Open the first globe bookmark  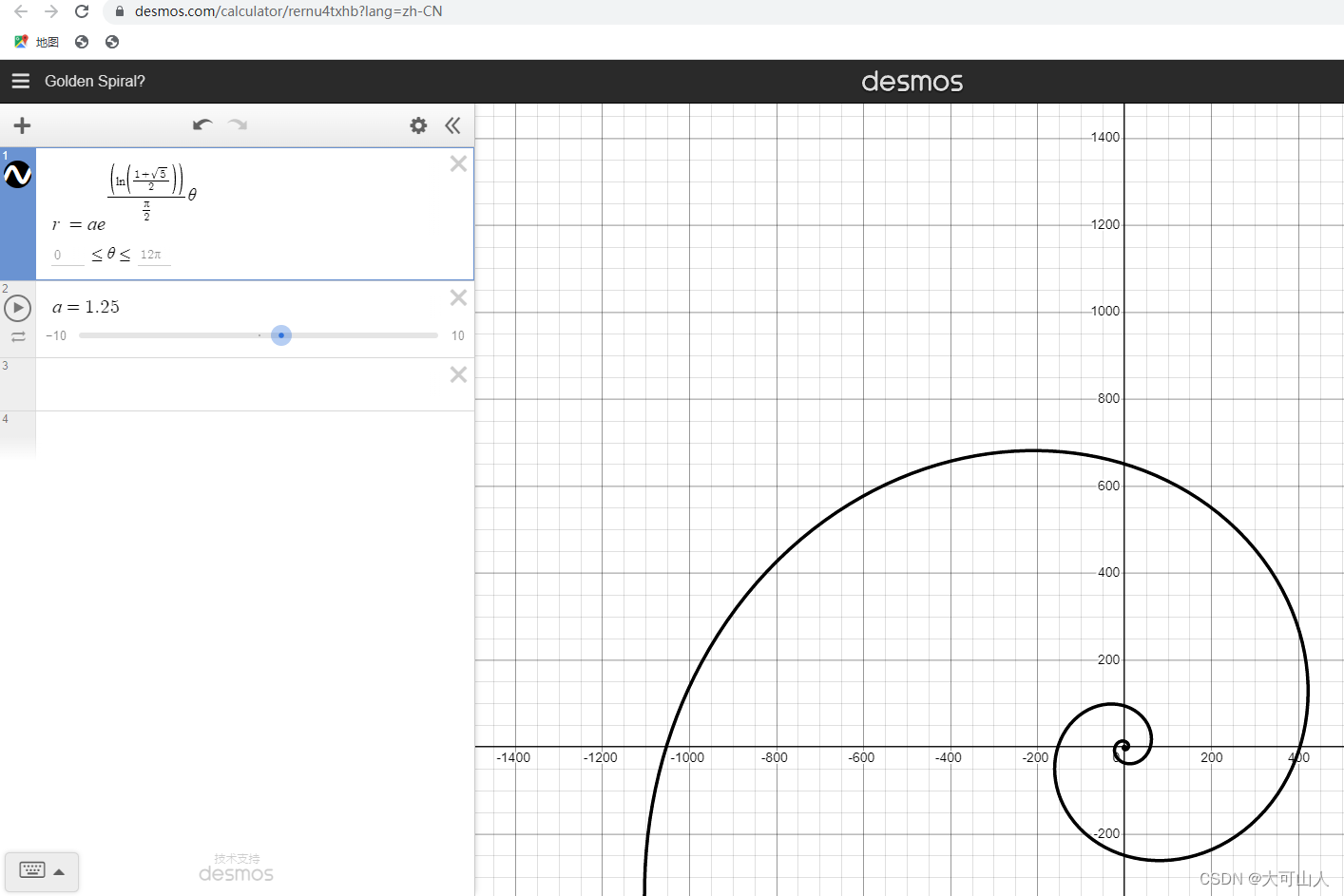coord(82,42)
